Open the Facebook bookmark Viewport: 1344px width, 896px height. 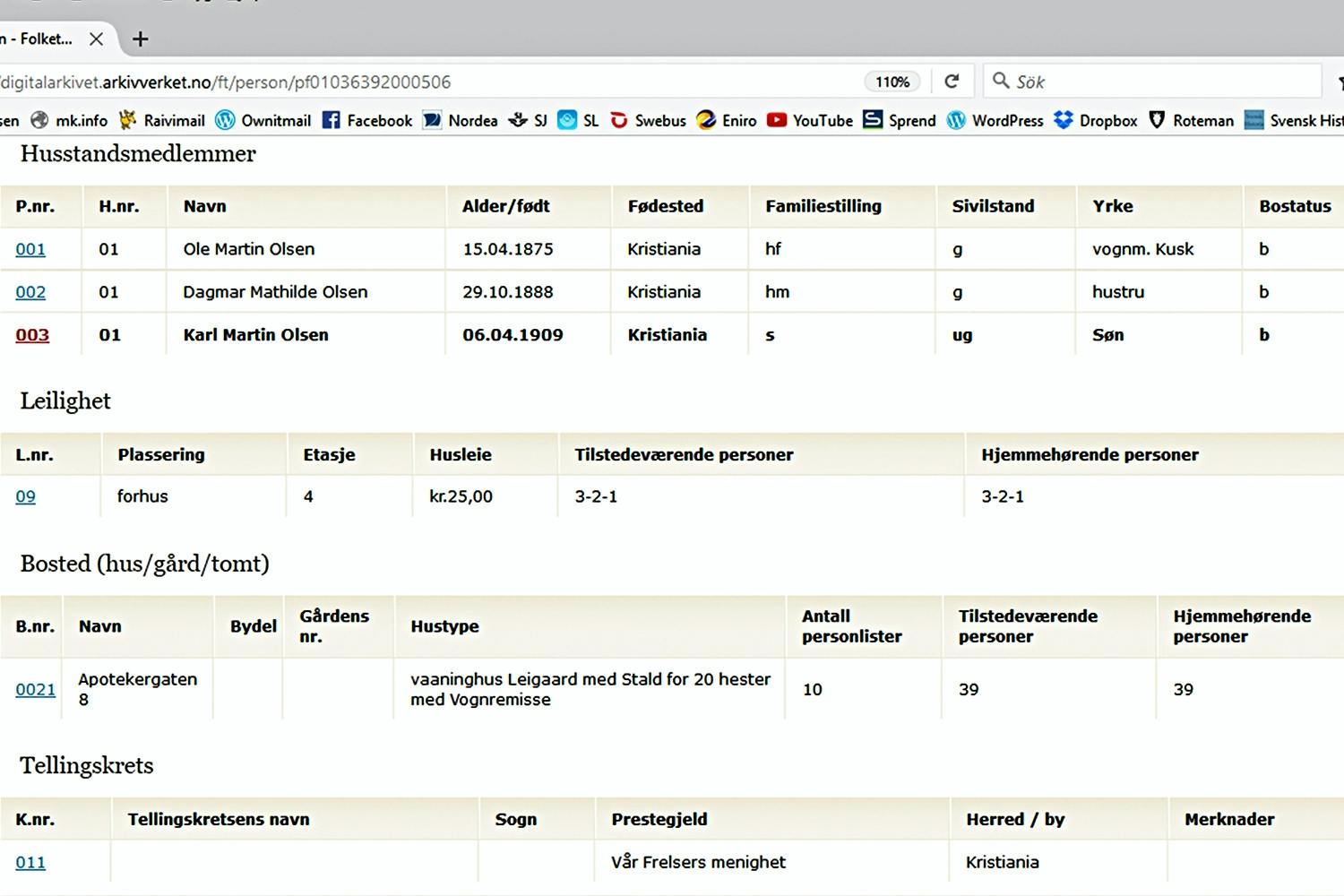pos(367,120)
